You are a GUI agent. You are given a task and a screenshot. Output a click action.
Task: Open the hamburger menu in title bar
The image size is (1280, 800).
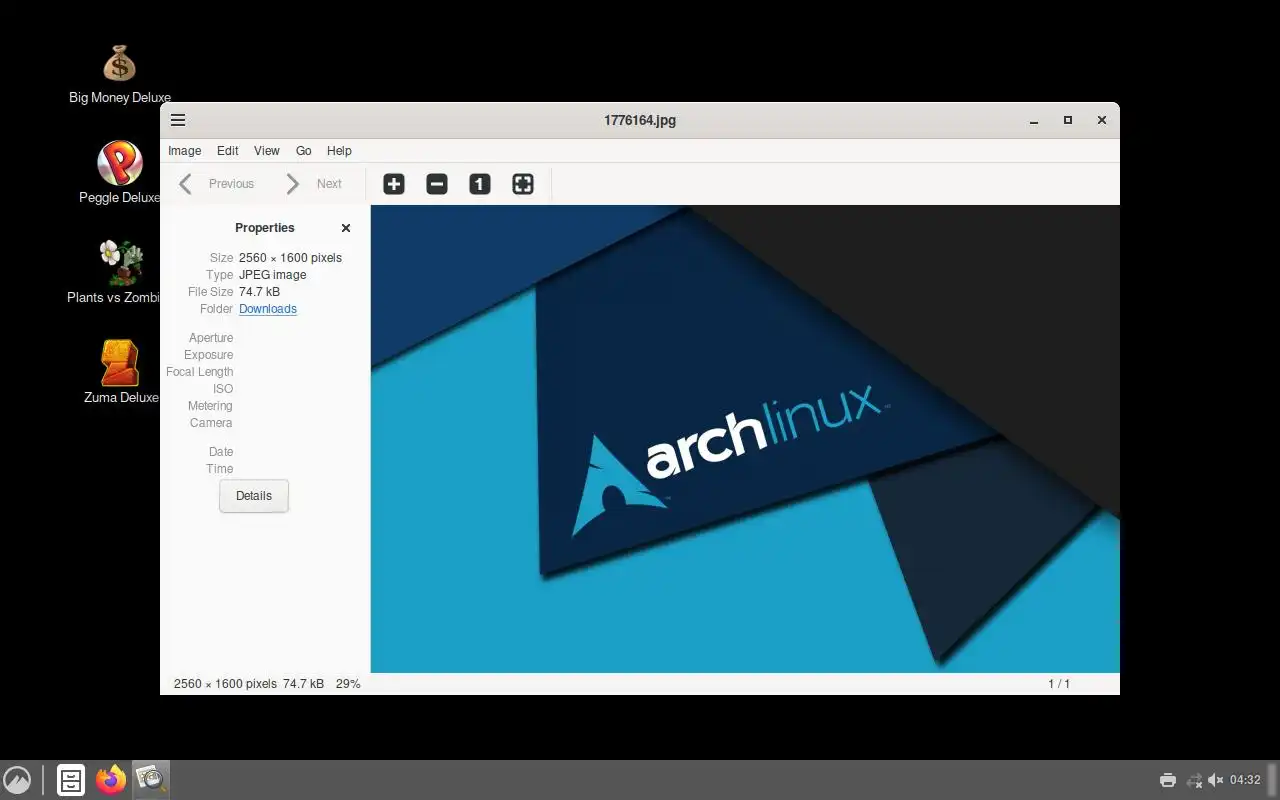click(x=178, y=120)
